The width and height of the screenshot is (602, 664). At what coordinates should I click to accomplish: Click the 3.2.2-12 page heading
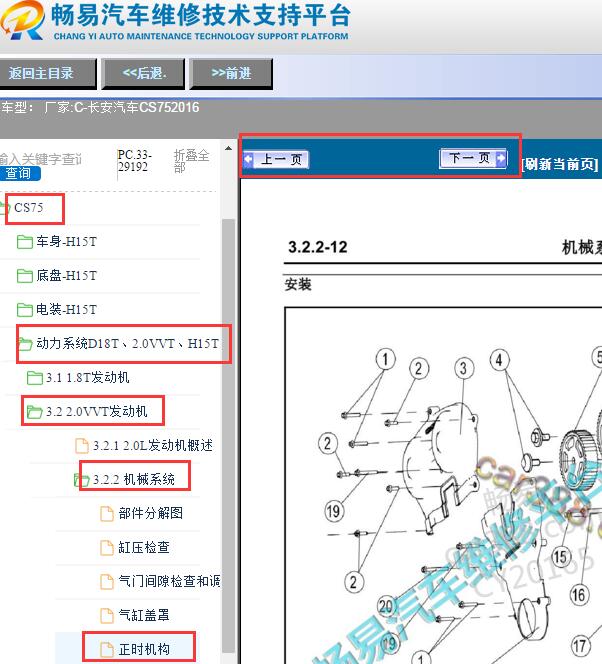coord(318,247)
